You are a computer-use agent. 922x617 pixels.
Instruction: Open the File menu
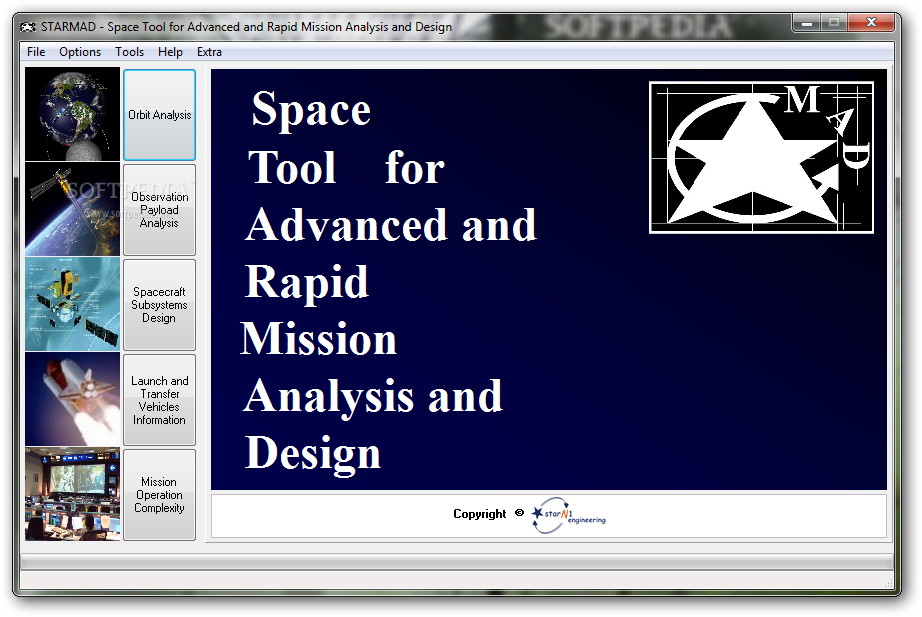[36, 52]
